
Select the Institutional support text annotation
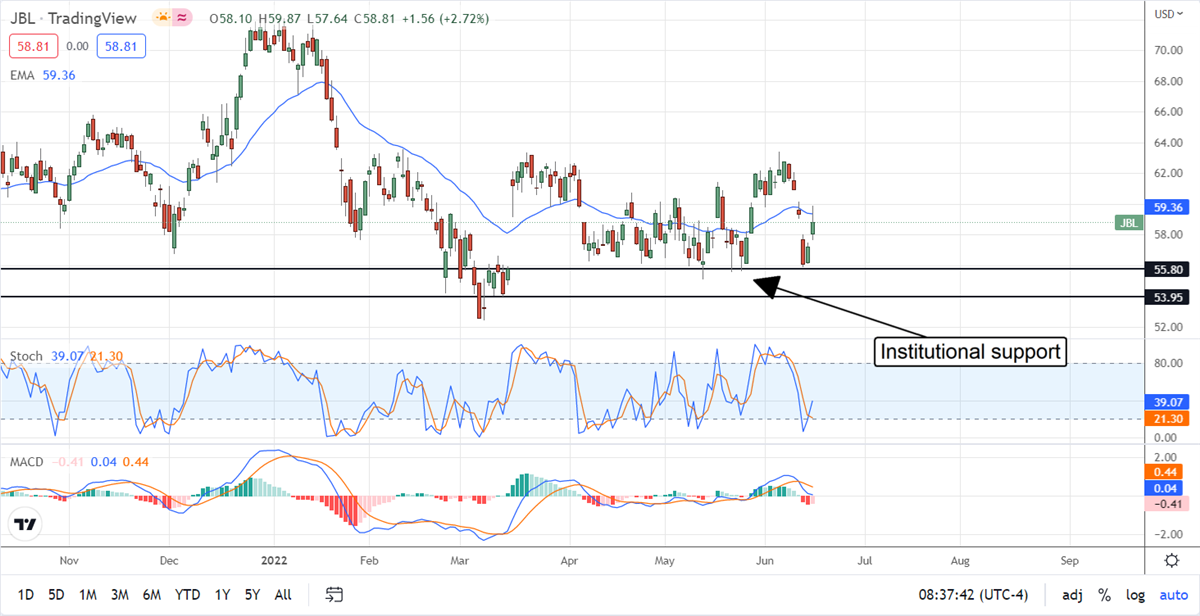[x=970, y=352]
